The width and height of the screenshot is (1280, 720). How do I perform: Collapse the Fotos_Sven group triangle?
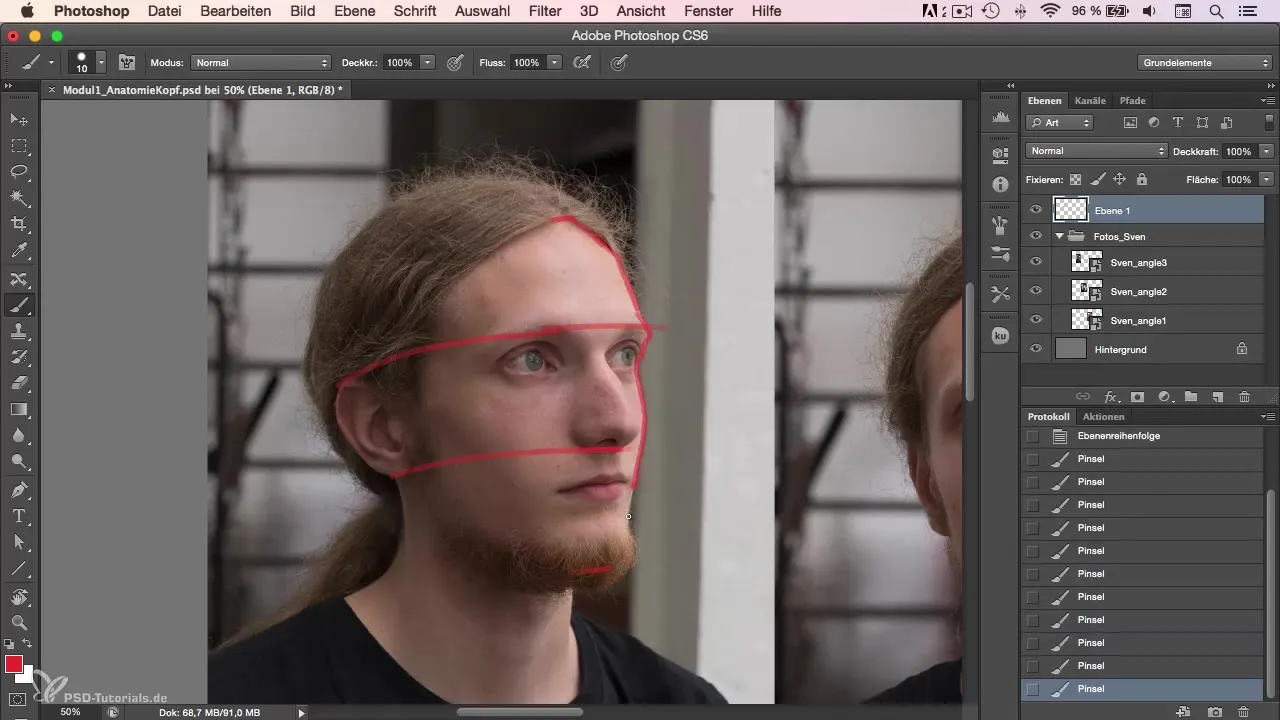click(x=1059, y=237)
